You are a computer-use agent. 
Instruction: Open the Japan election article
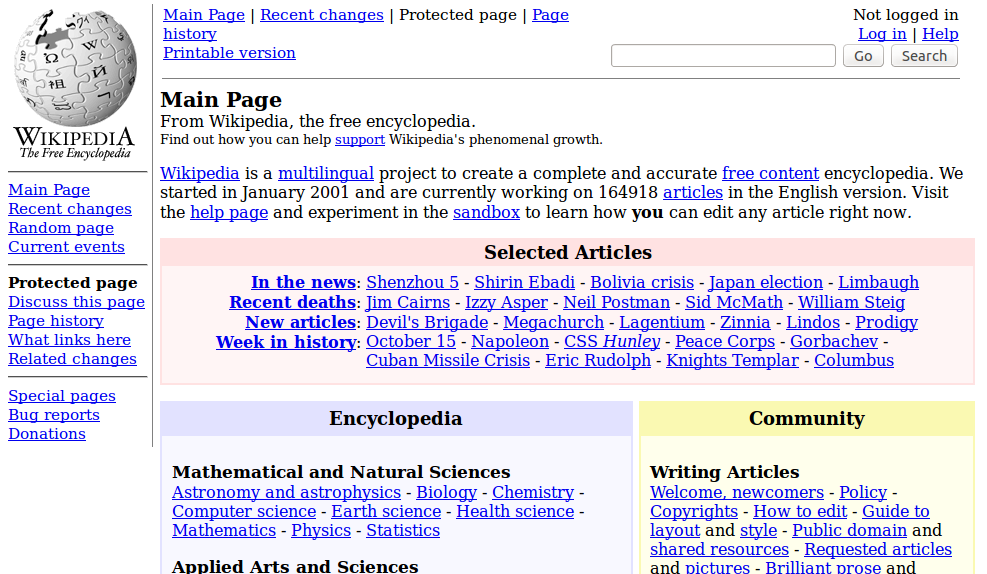click(765, 283)
